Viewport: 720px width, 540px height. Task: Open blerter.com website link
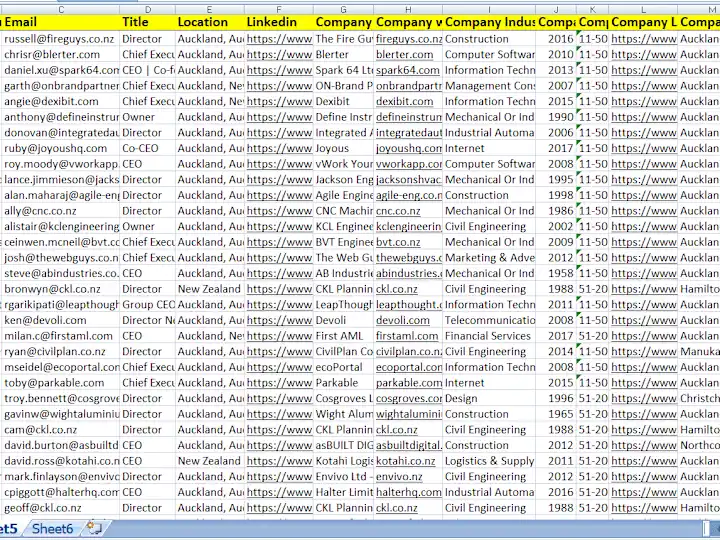[404, 55]
